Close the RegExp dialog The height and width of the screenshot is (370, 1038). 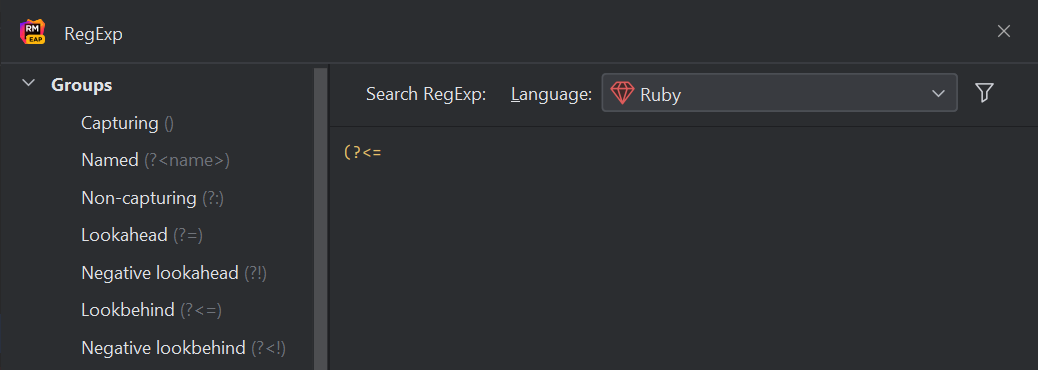(x=1004, y=31)
